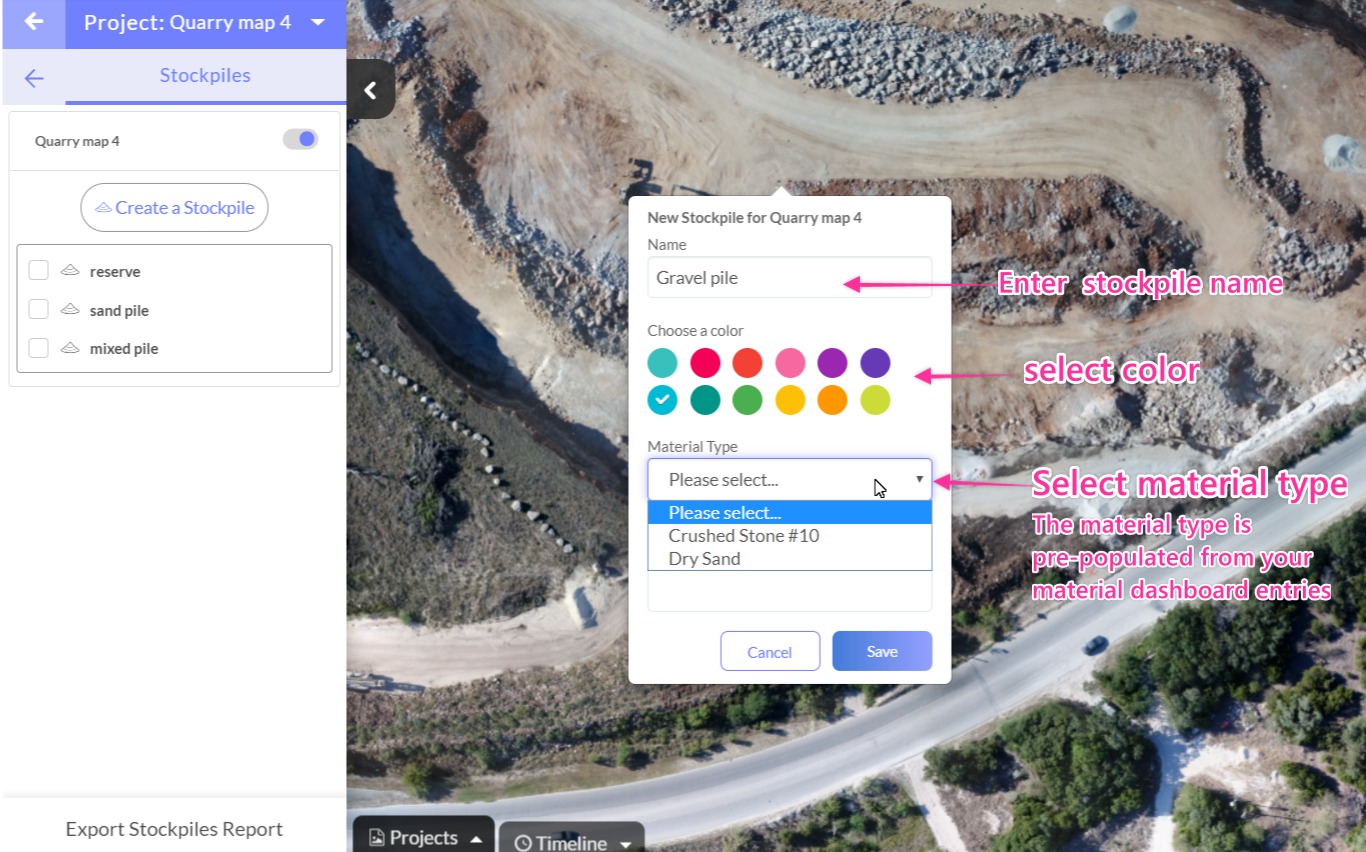The image size is (1366, 852).
Task: Choose the light pink color swatch
Action: tap(790, 363)
